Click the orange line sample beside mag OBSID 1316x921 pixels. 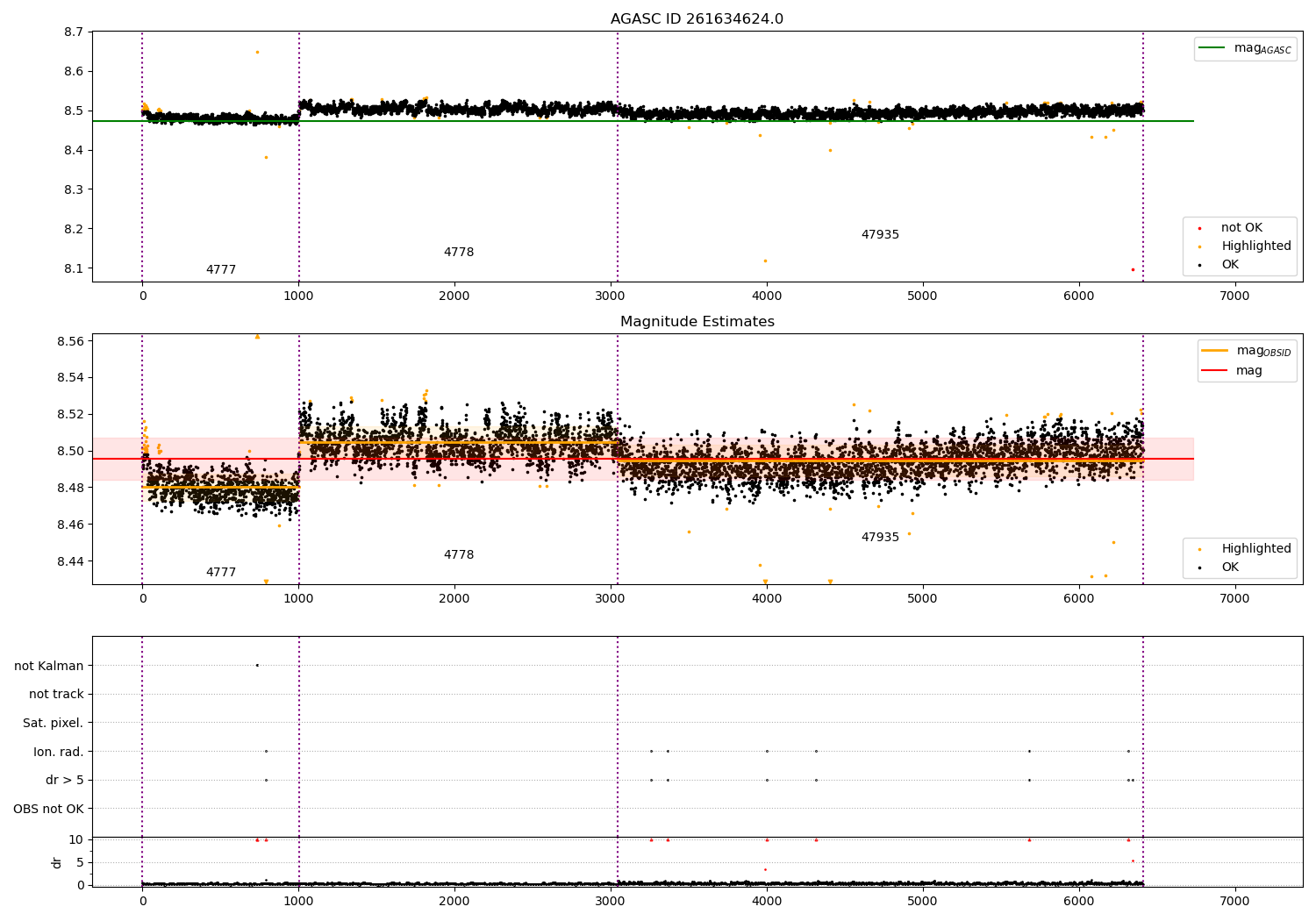coord(1215,351)
